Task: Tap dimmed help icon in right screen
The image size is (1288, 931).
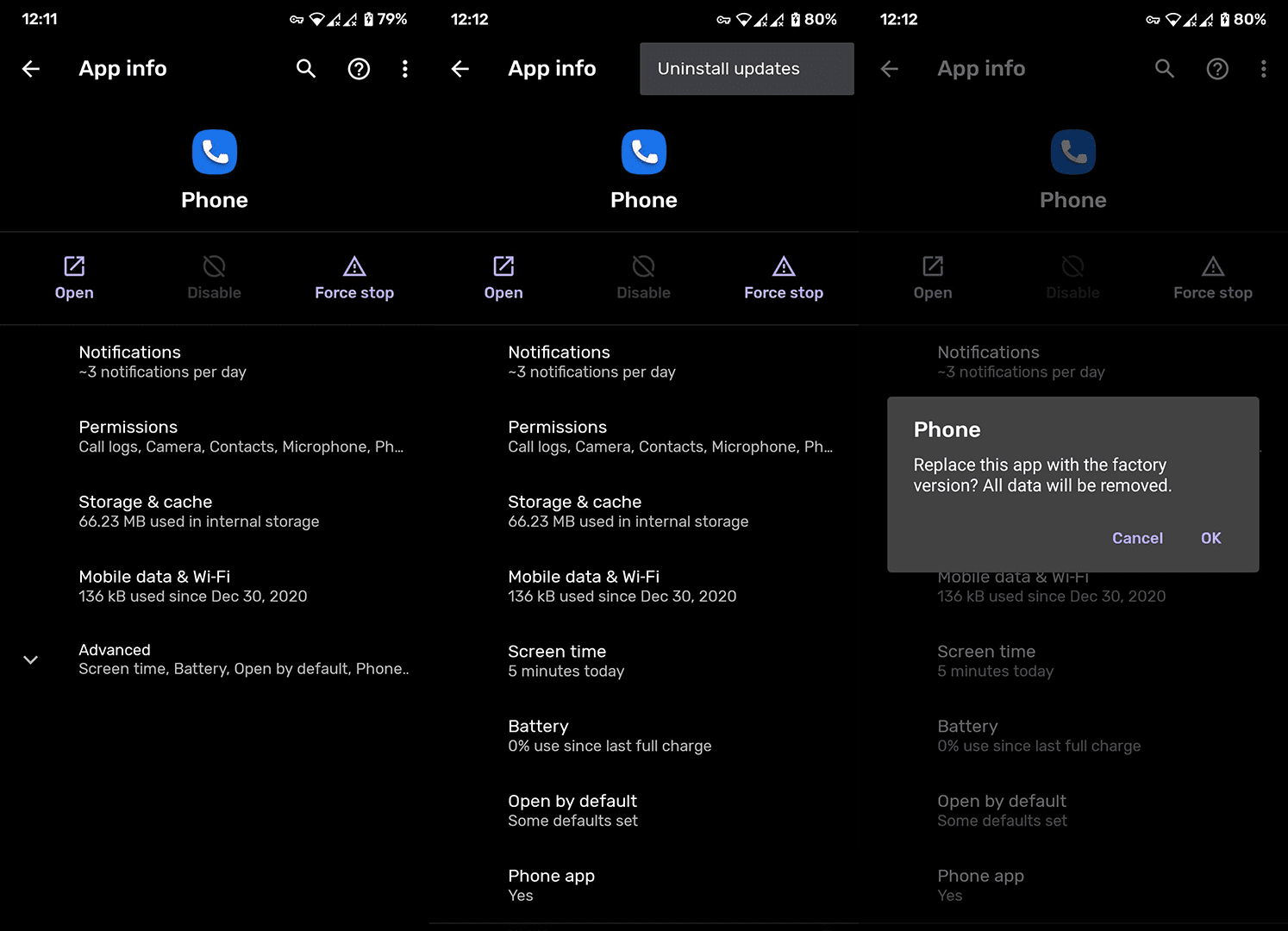Action: click(1217, 69)
